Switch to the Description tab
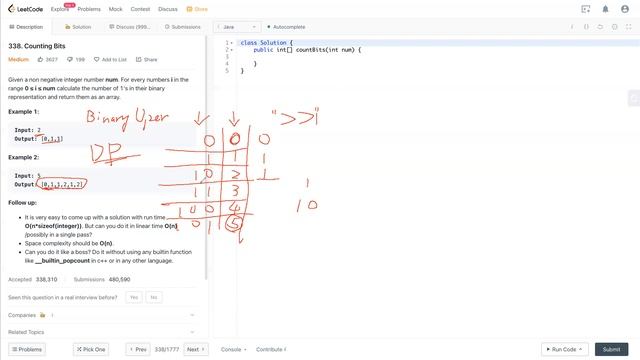Screen dimensions: 640x360 (26, 27)
